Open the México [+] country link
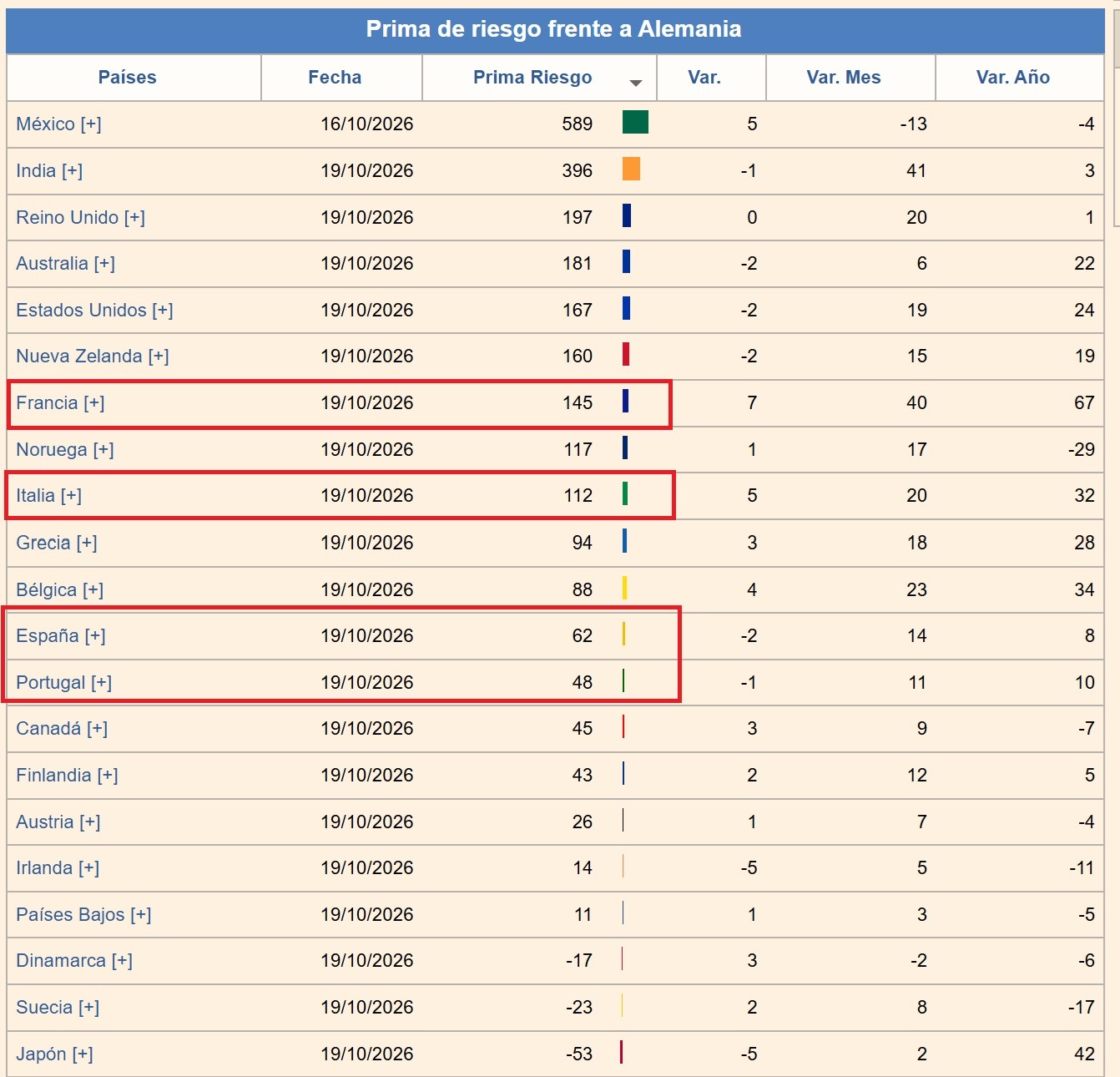This screenshot has width=1120, height=1077. coord(58,124)
